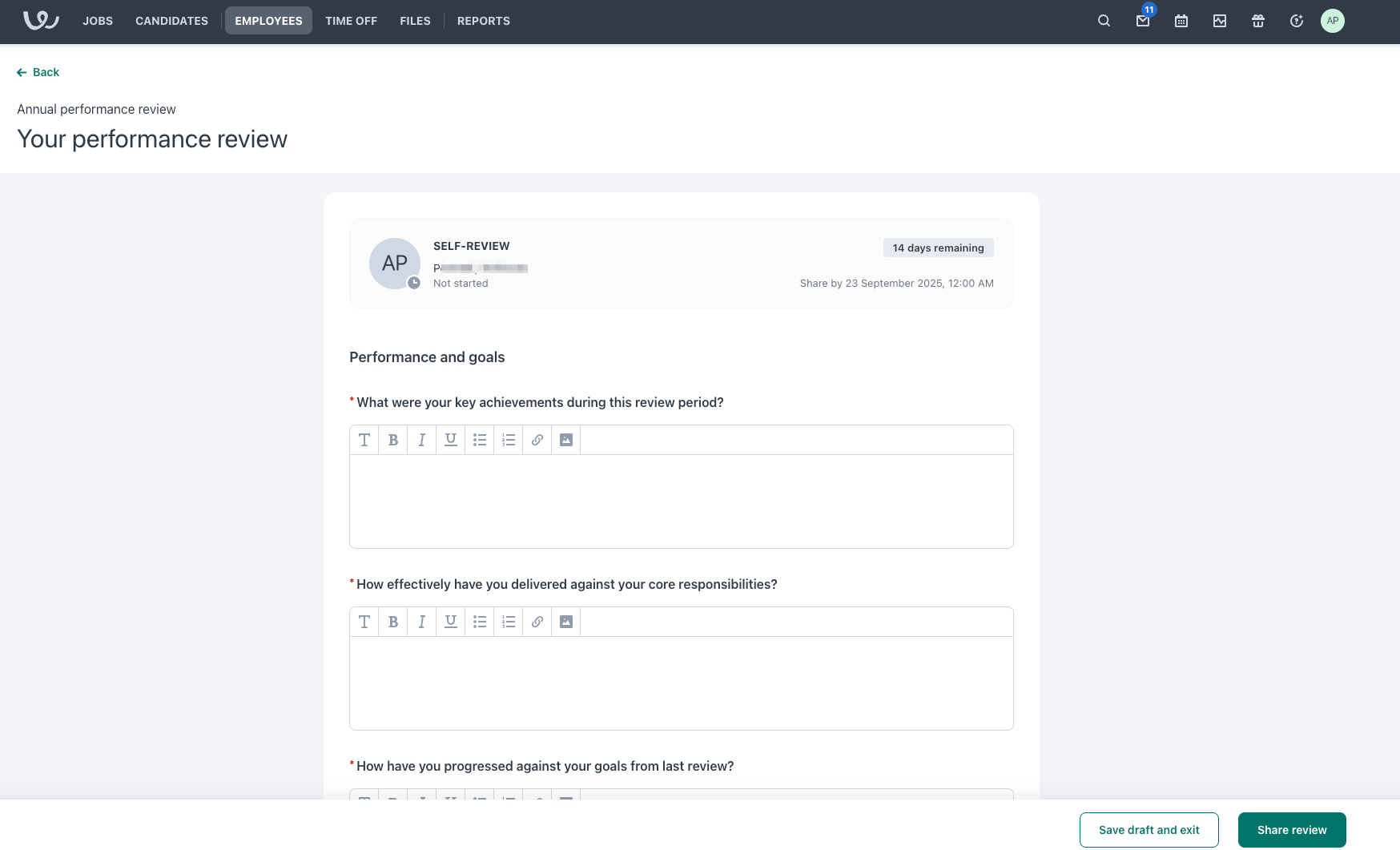Open the search icon in top bar
Screen dimensions: 1400x850
click(x=1104, y=21)
